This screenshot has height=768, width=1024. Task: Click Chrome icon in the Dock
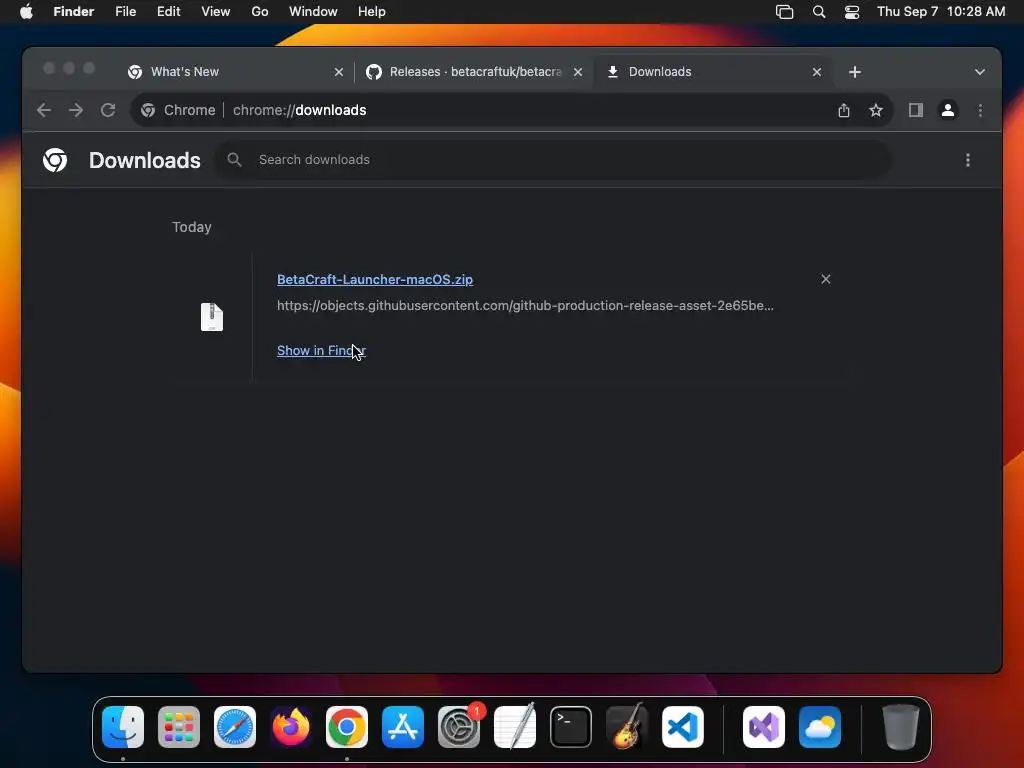[347, 727]
